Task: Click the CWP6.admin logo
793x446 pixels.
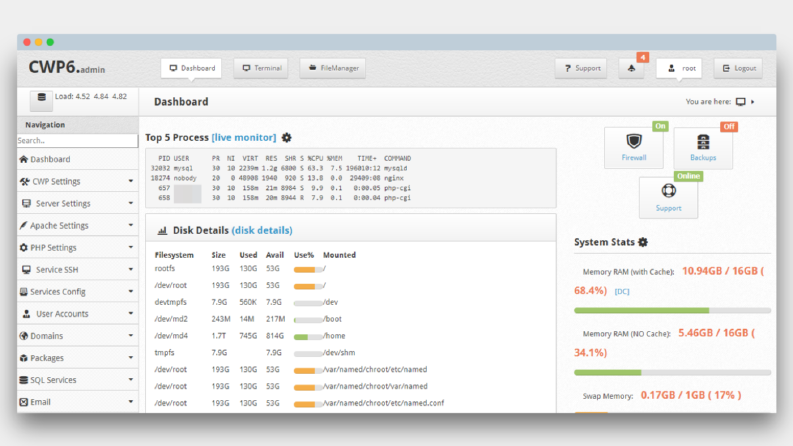Action: (x=67, y=67)
